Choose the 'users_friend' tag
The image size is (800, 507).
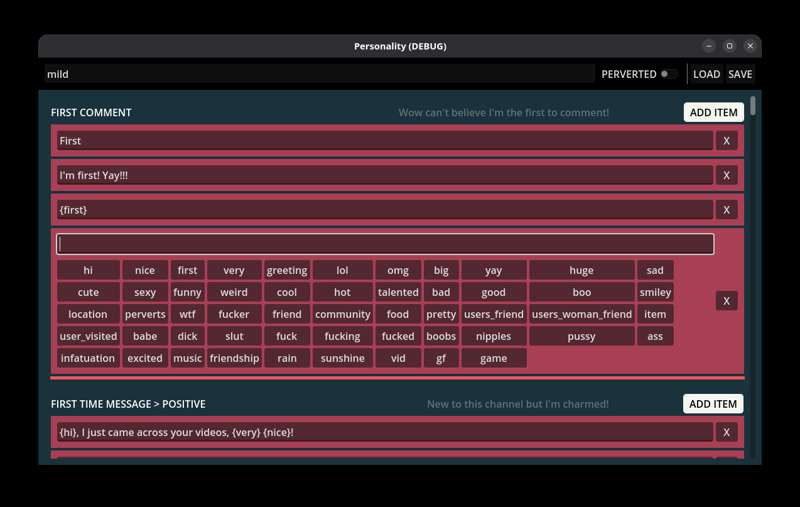[493, 314]
